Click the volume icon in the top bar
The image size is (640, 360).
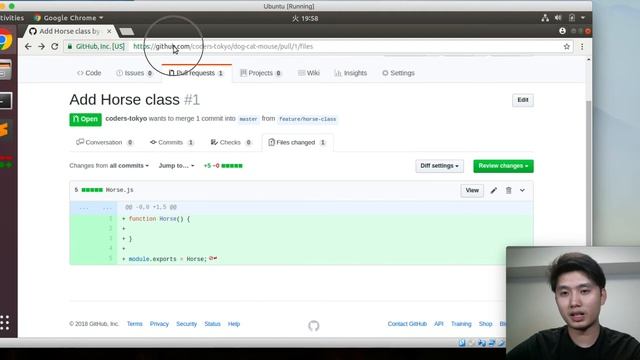pos(558,18)
